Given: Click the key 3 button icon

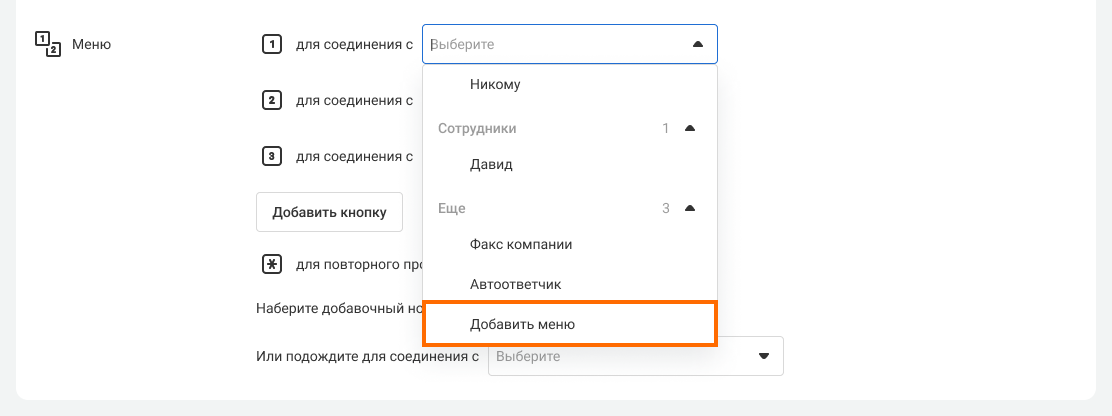Looking at the screenshot, I should (270, 156).
